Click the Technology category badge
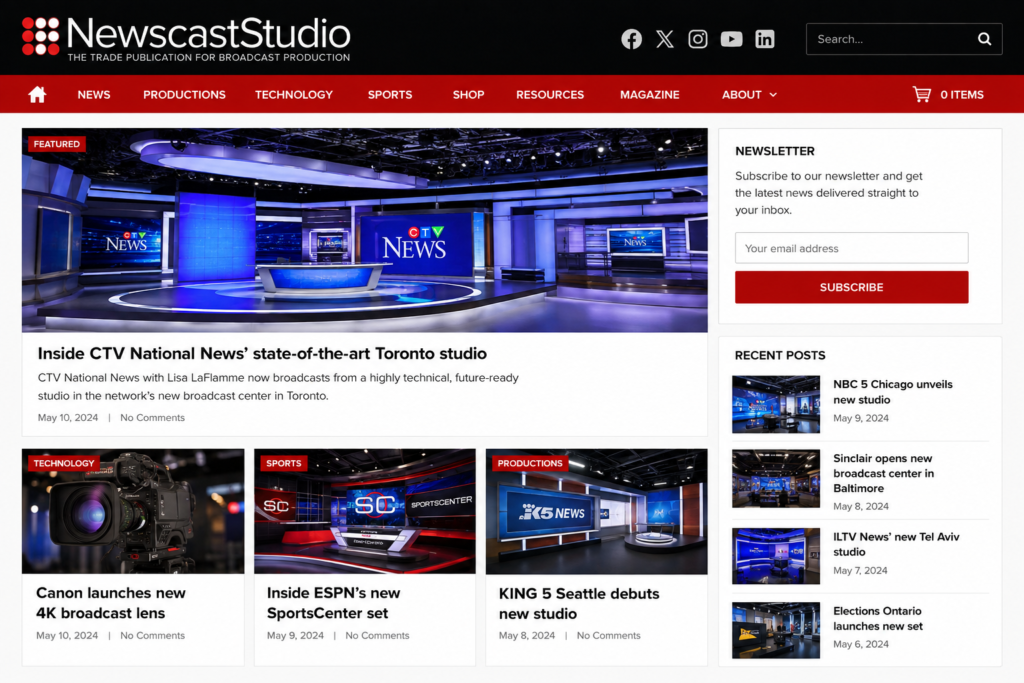Screen dimensions: 1024x683 64,463
